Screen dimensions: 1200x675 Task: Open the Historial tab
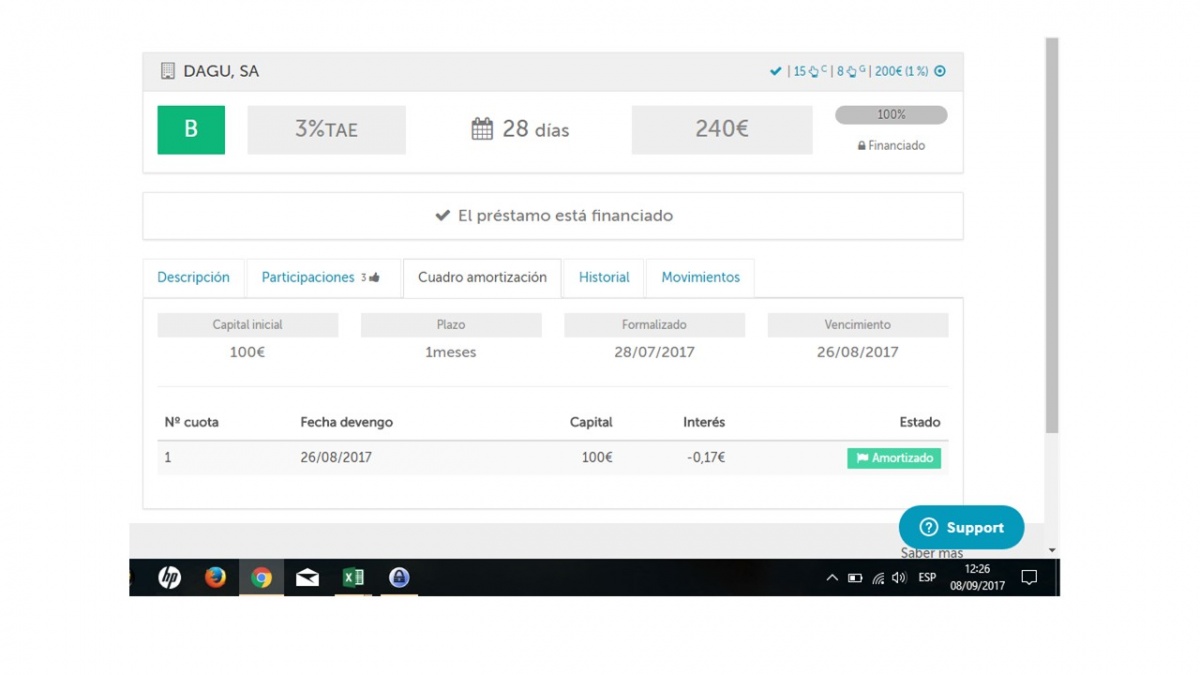[604, 278]
